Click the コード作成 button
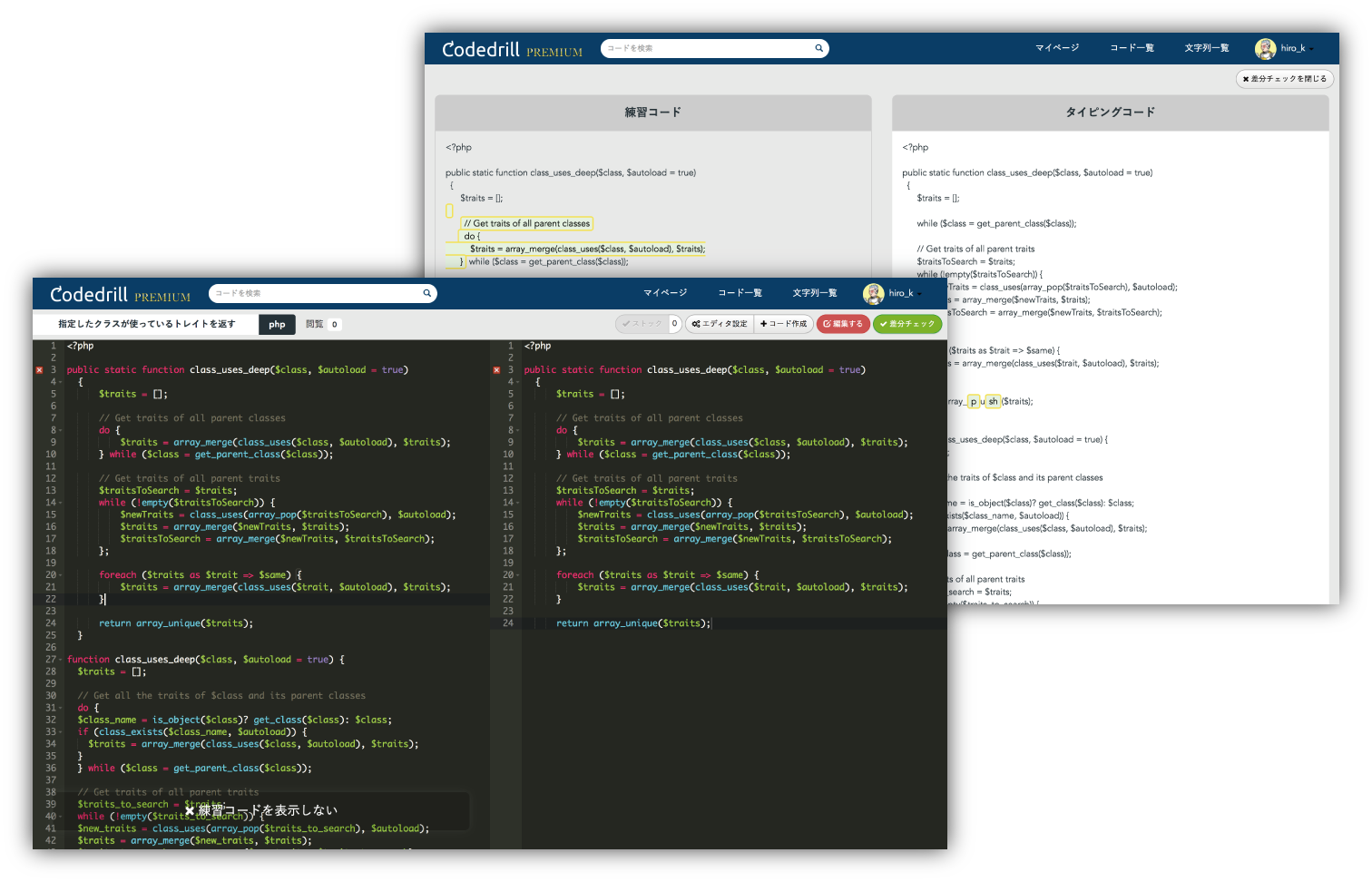 [783, 324]
